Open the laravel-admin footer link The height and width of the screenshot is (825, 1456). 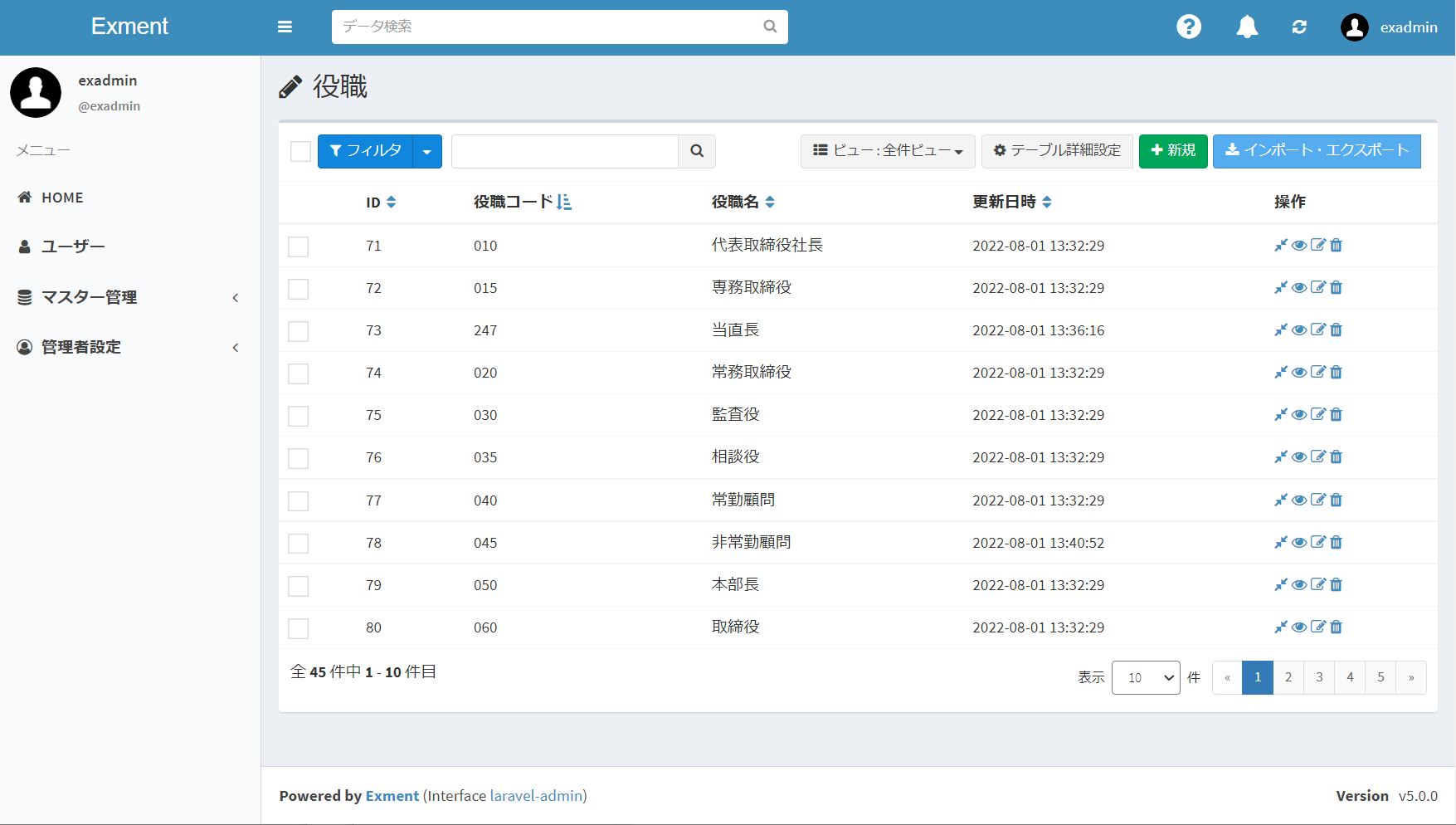click(x=536, y=795)
